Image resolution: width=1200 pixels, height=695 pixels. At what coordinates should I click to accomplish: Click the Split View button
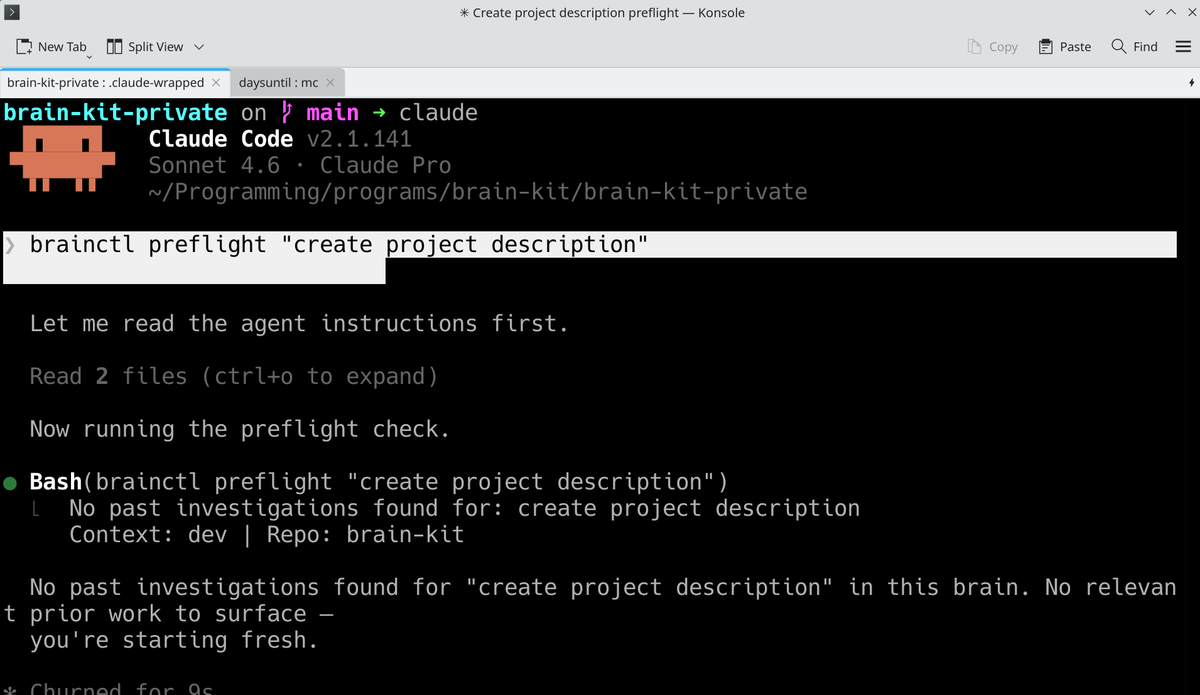[145, 46]
